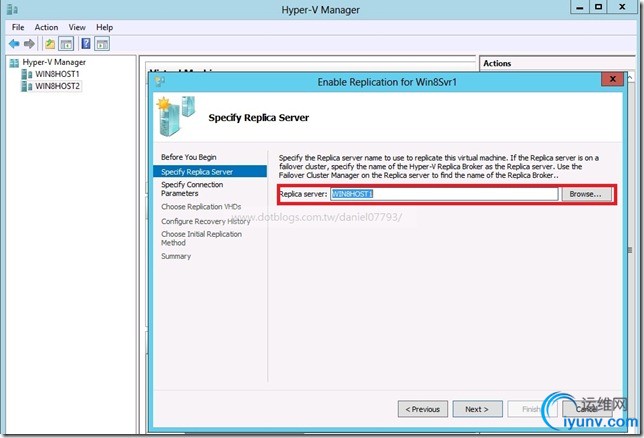Minimize the Hyper-V Manager window
644x438 pixels.
(580, 7)
